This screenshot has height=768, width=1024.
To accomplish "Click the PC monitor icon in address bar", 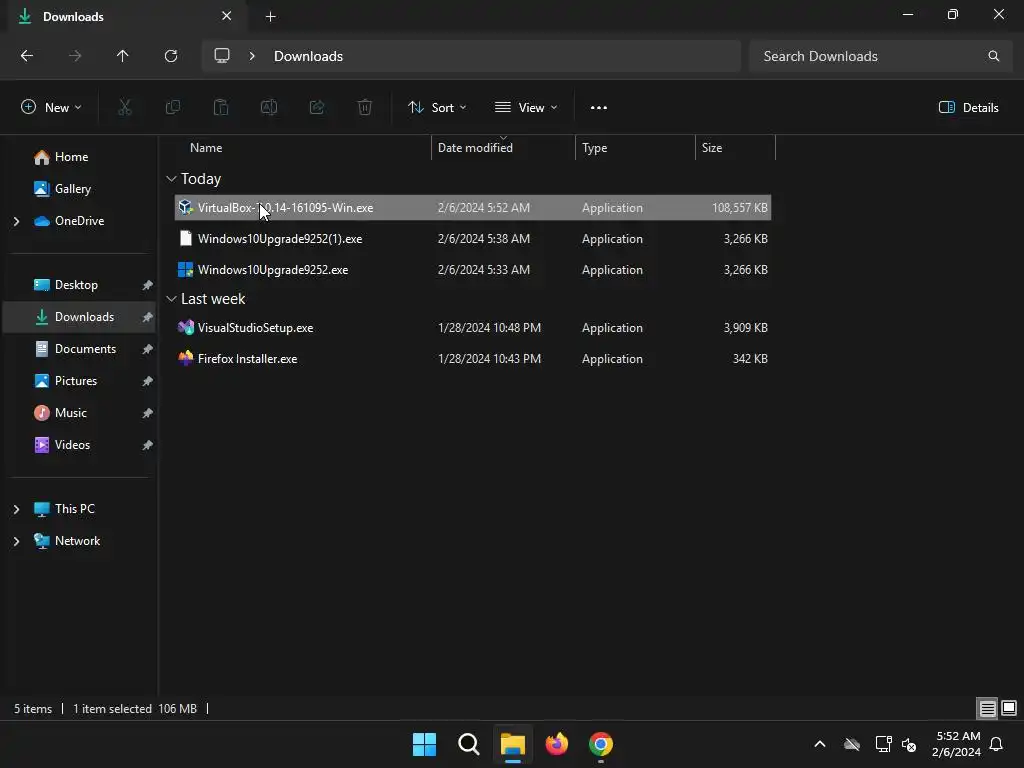I will tap(222, 56).
